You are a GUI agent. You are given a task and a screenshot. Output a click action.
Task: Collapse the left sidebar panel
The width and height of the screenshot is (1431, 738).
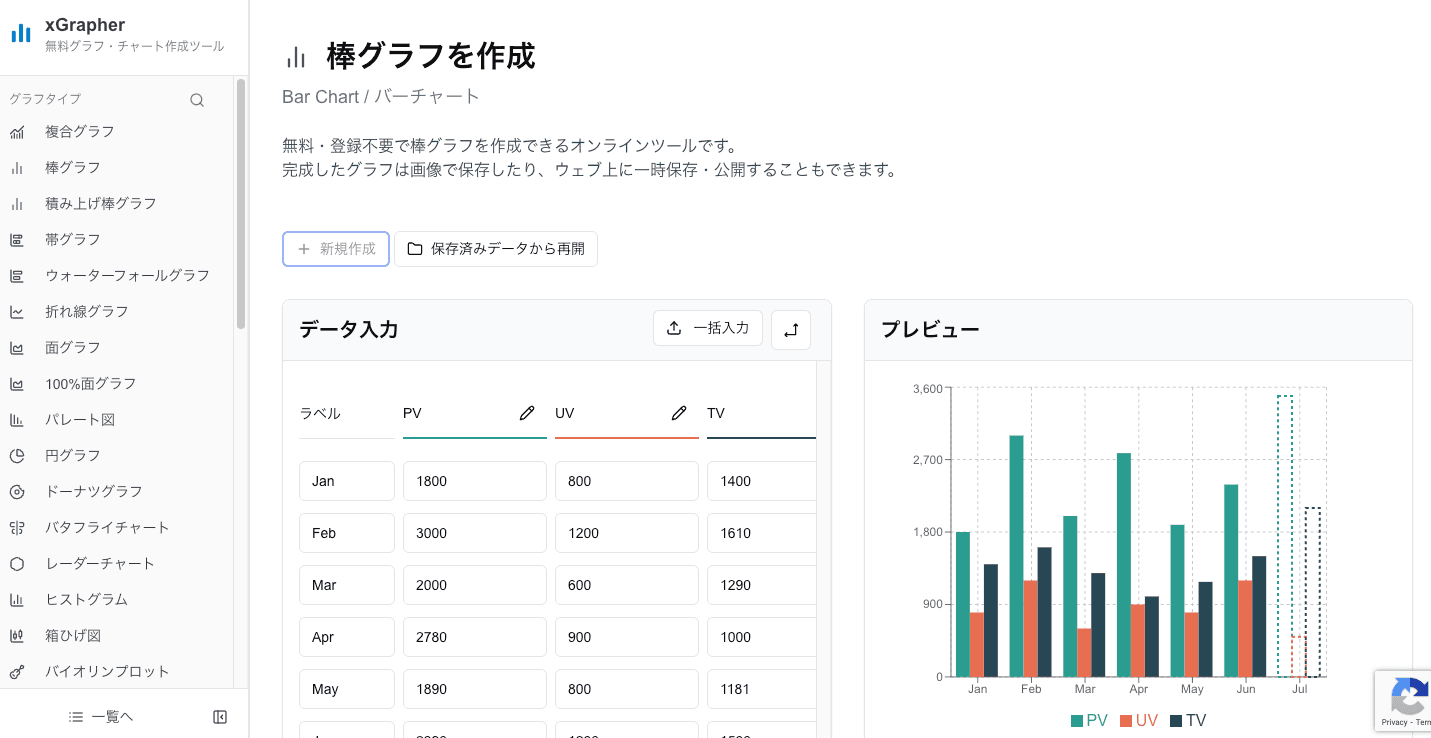click(219, 716)
